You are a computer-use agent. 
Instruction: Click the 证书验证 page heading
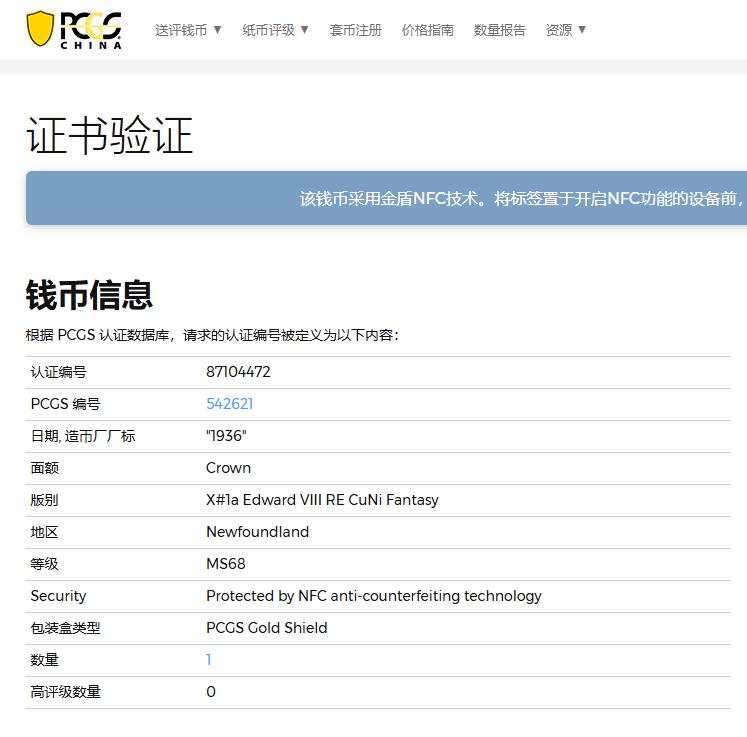coord(110,136)
